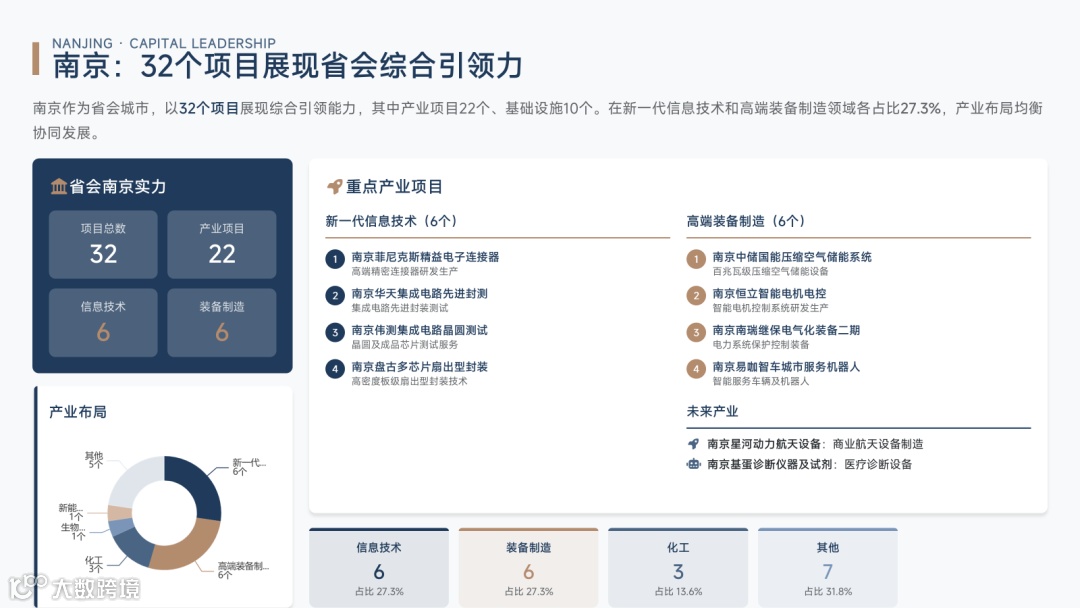
Task: Click the main title 南京：32个项目展现省会综合引领力
Action: tap(287, 66)
